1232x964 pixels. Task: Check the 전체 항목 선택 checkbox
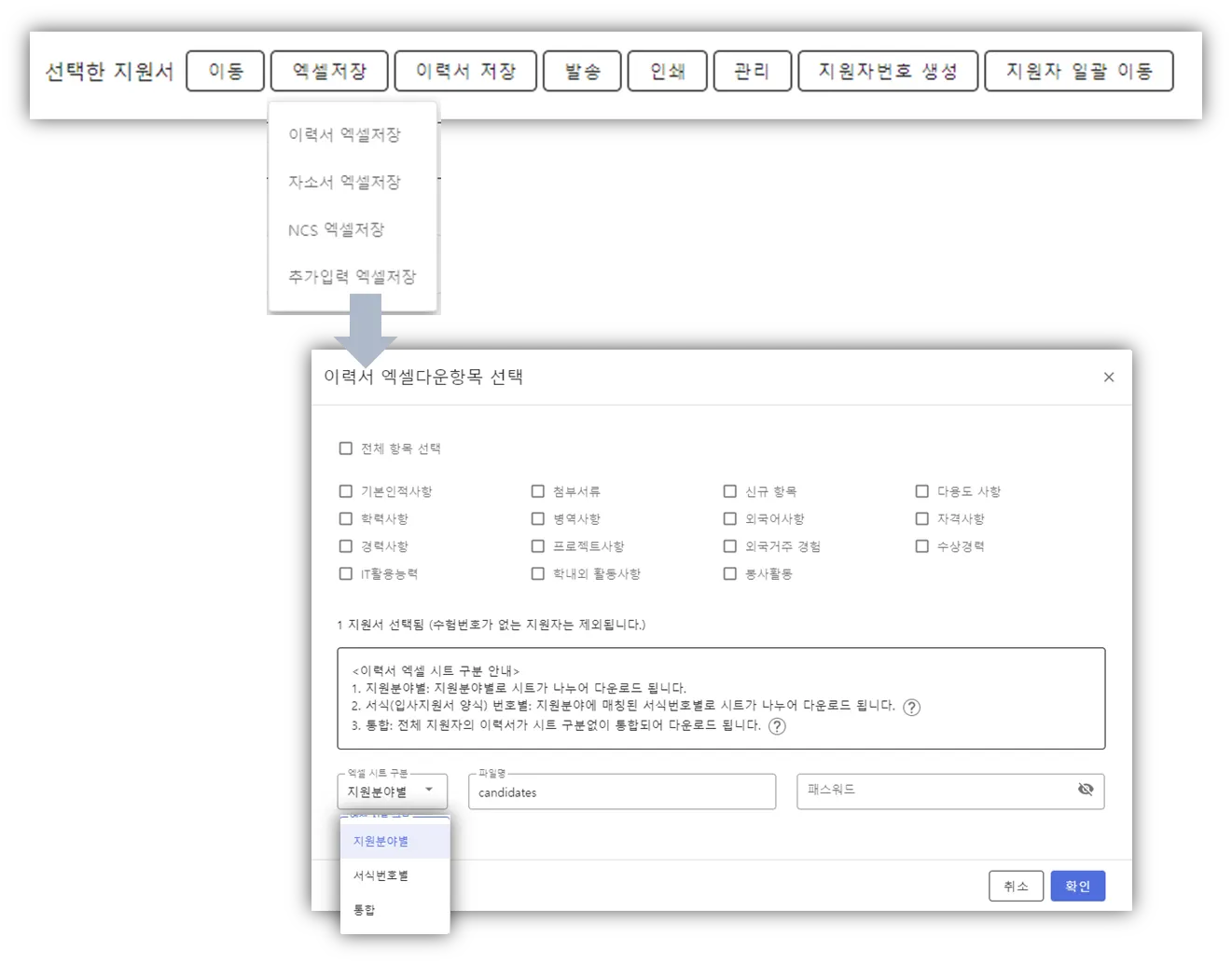346,448
